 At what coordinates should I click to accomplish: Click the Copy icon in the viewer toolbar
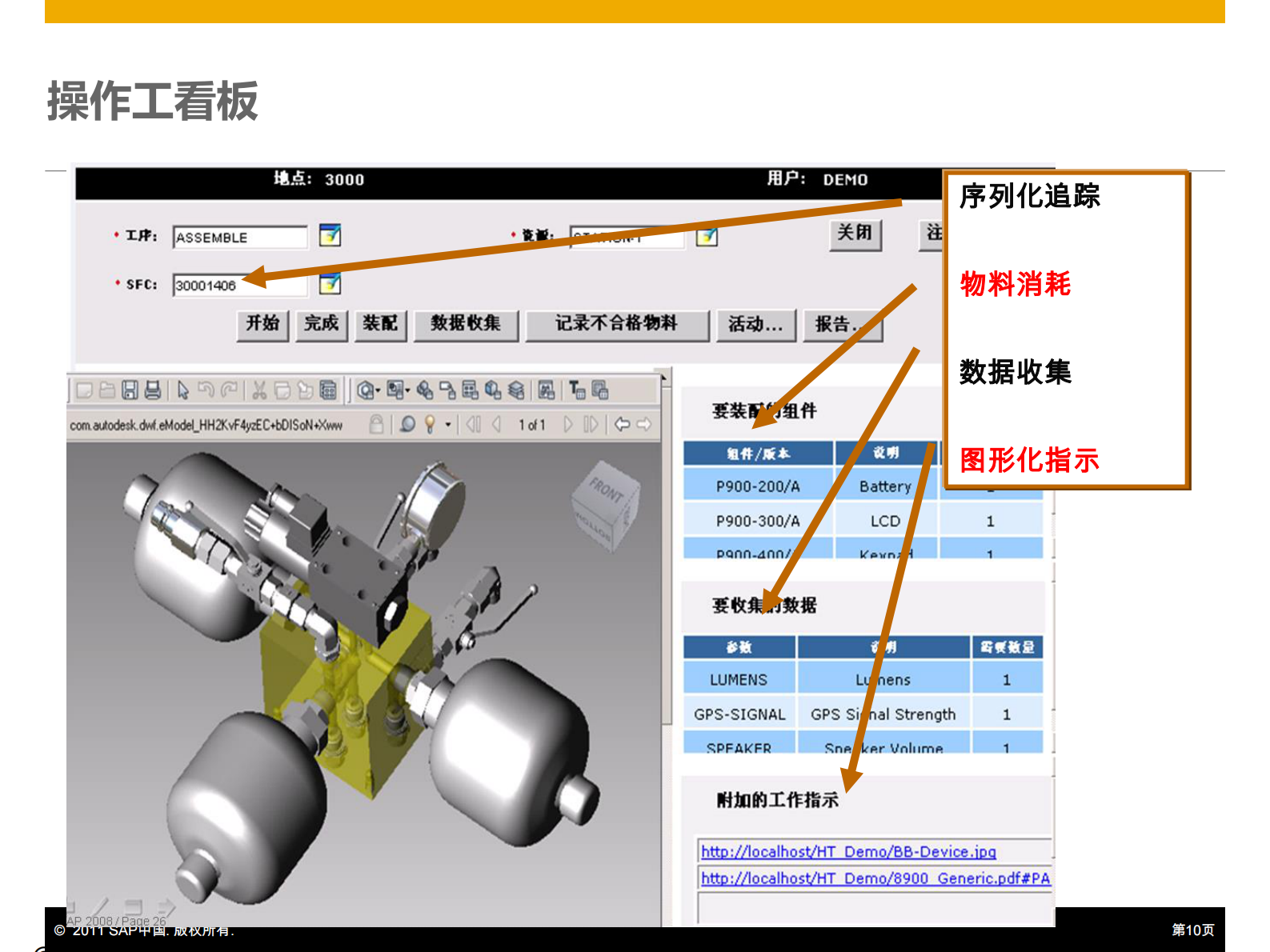282,390
